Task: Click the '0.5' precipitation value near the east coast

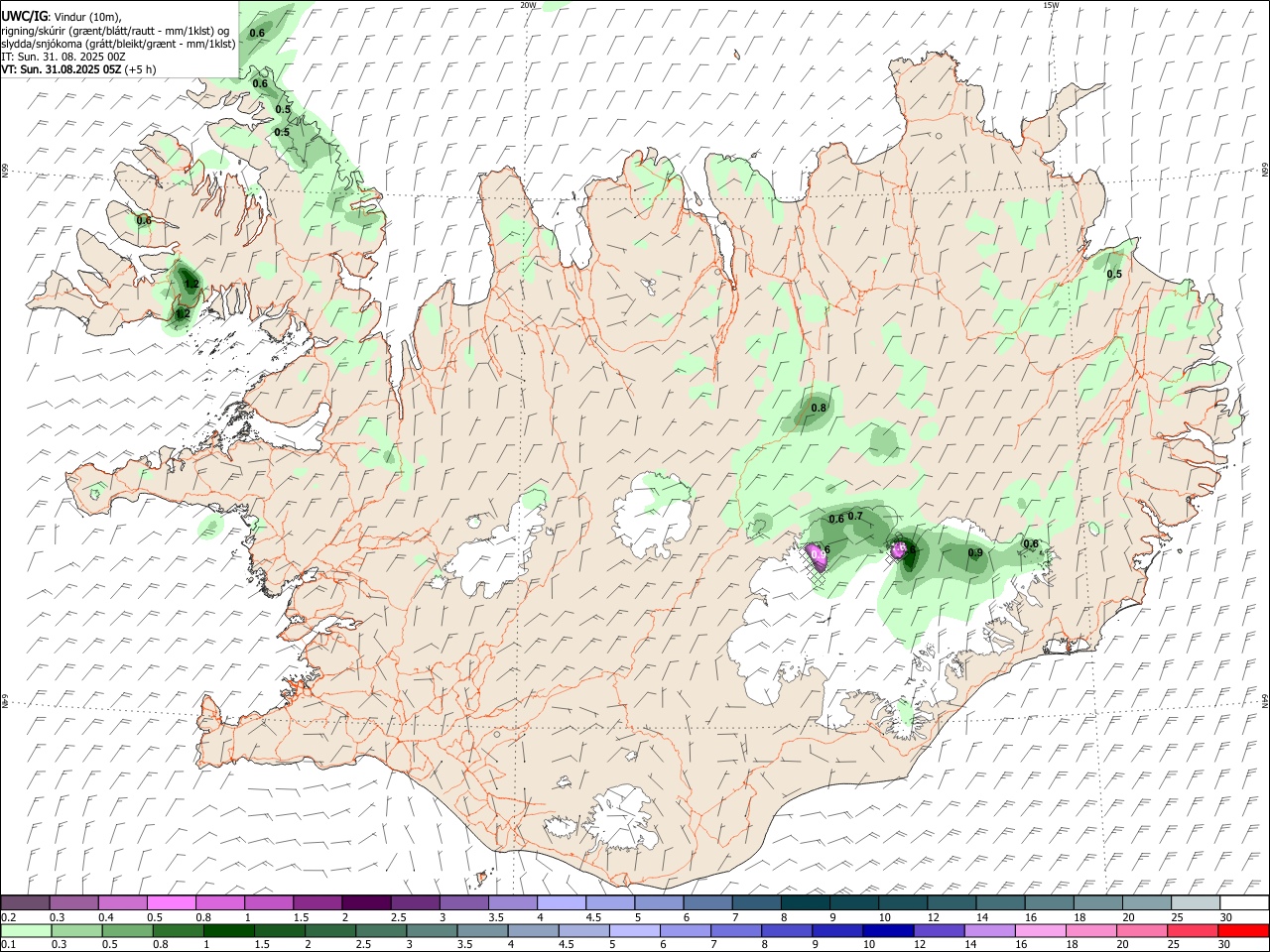Action: click(x=1114, y=275)
